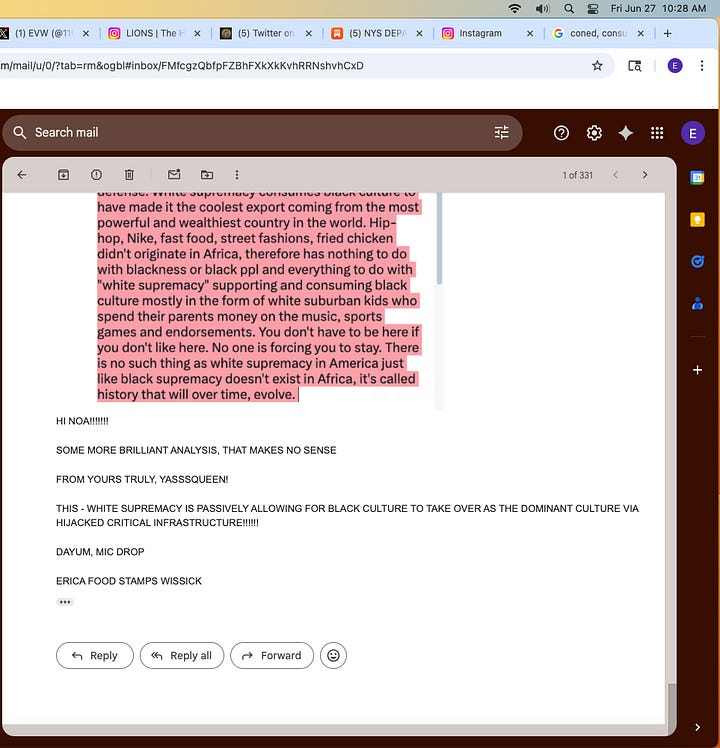Open Google Tasks side panel
Viewport: 720px width, 748px height.
click(697, 261)
